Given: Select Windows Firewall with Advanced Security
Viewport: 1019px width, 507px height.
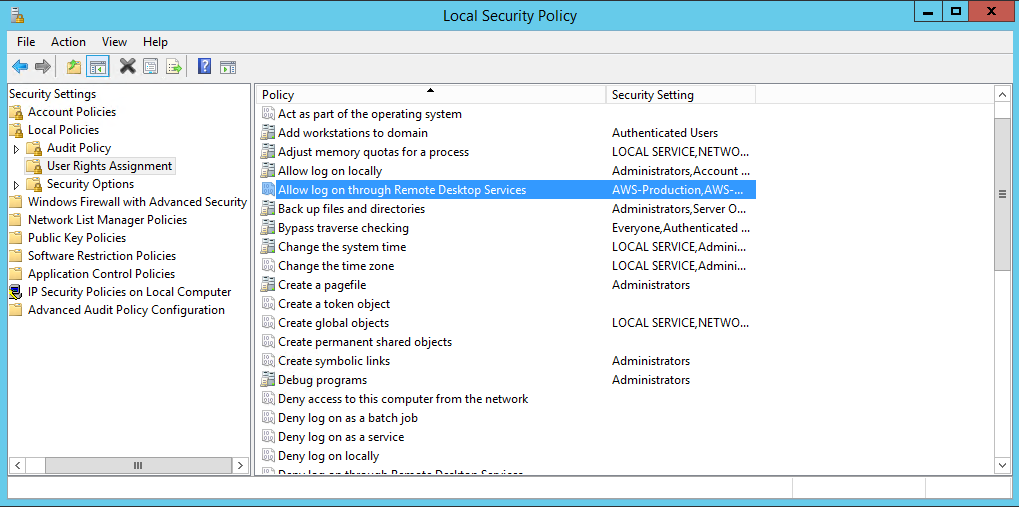Looking at the screenshot, I should (137, 202).
